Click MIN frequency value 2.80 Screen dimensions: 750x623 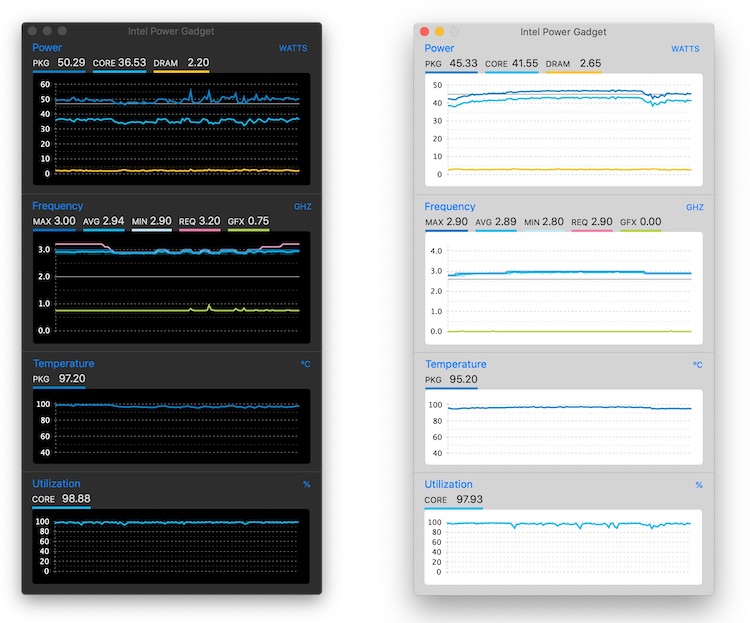click(553, 222)
